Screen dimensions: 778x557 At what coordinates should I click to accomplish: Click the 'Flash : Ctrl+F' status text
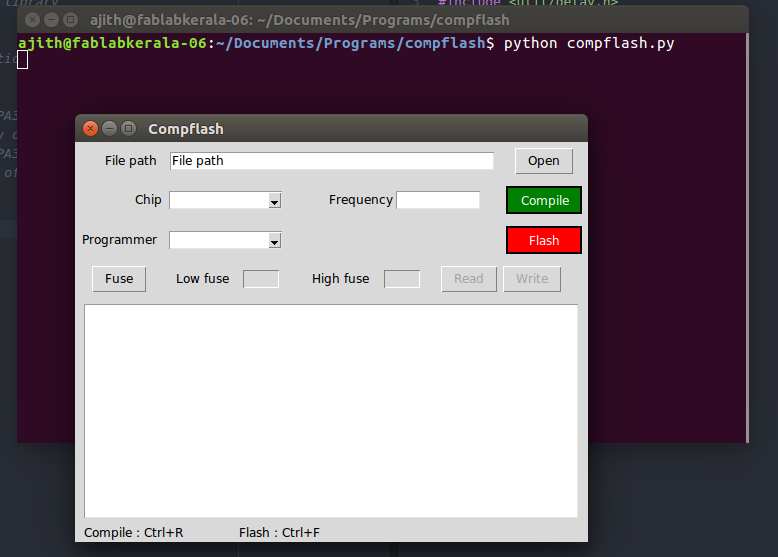click(279, 533)
